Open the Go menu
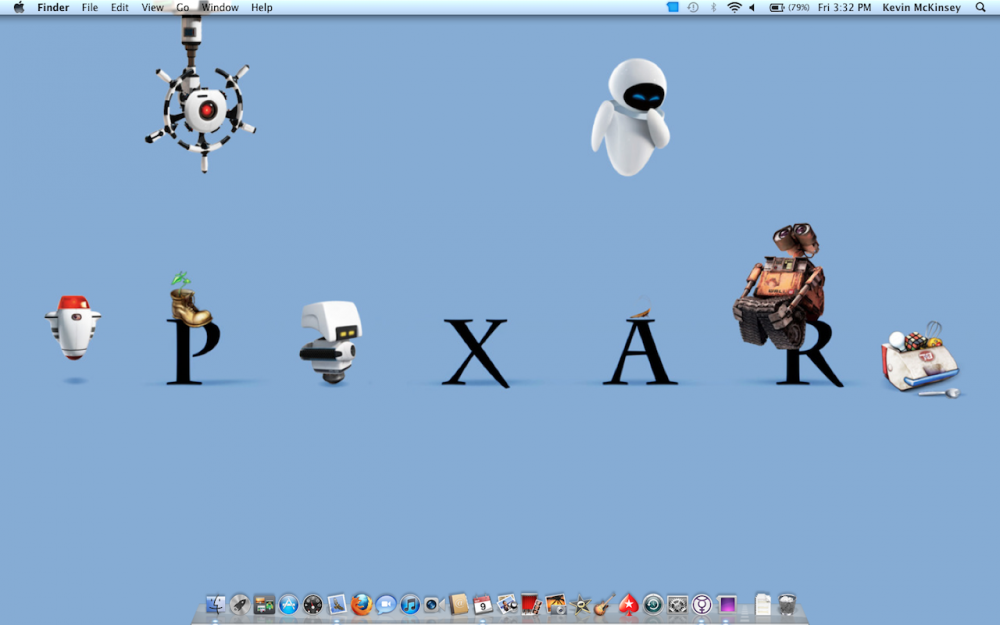 [x=183, y=7]
